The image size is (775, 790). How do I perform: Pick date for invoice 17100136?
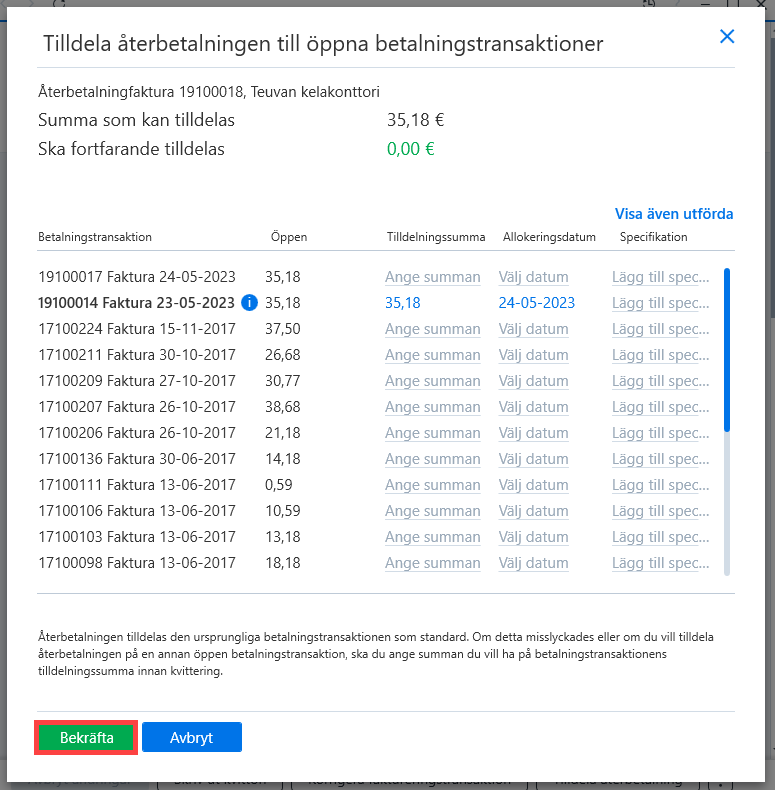[533, 459]
